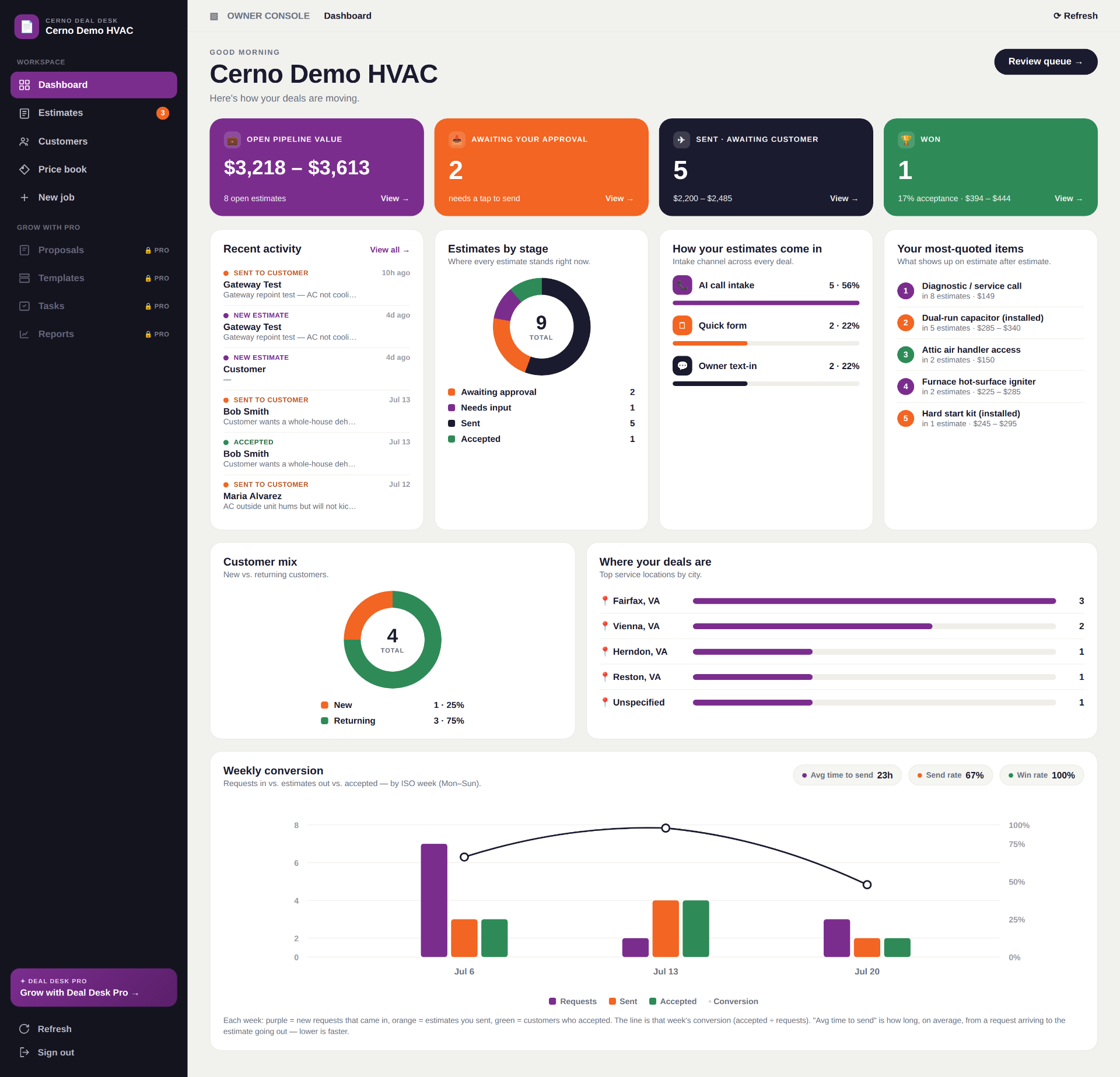The width and height of the screenshot is (1120, 1077).
Task: Click View on Sent Awaiting Customer card
Action: (844, 198)
